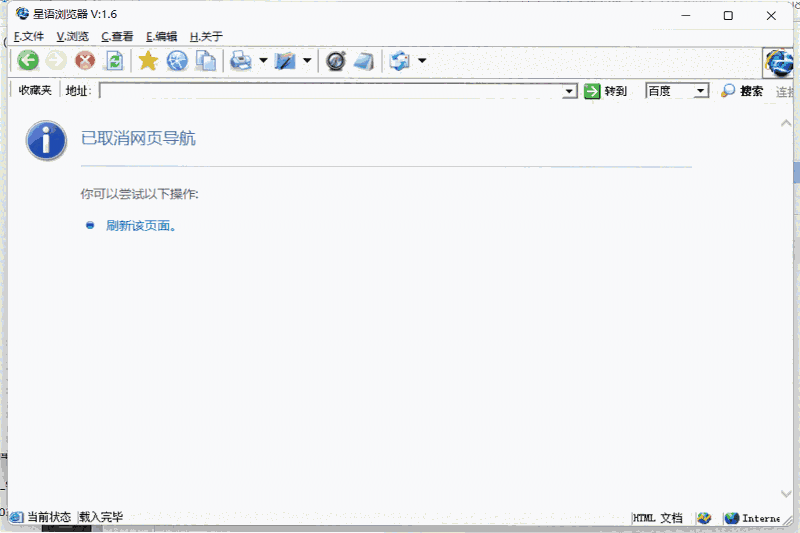Click the copy pages icon in toolbar
The height and width of the screenshot is (533, 800).
tap(206, 61)
